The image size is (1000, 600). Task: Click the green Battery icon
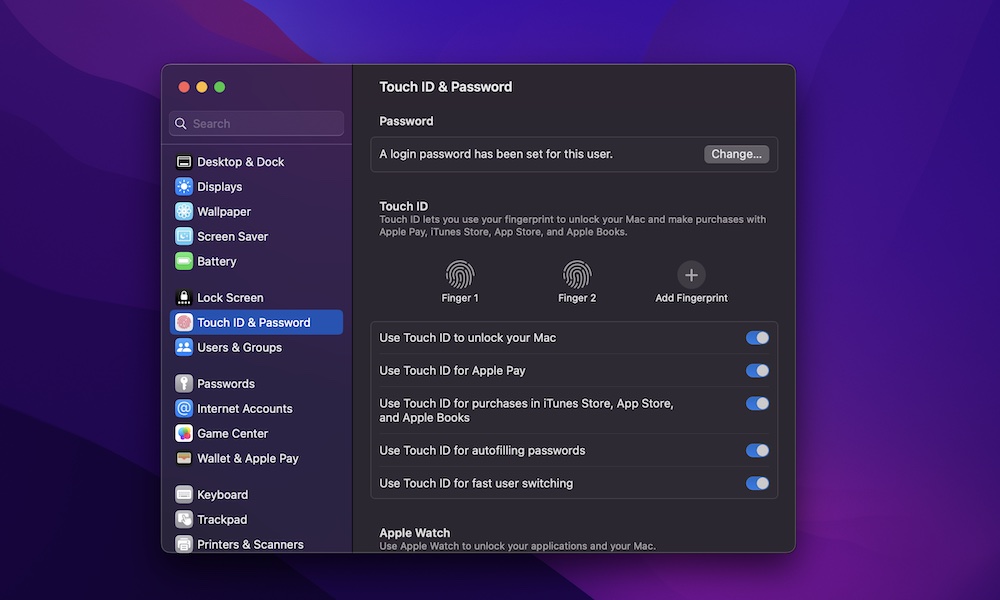(x=184, y=261)
